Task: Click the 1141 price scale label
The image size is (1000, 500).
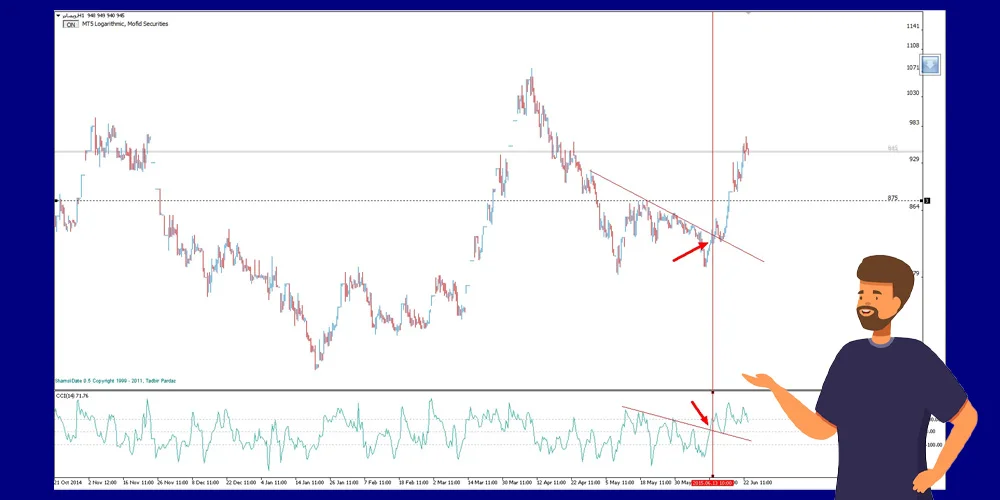Action: click(x=912, y=25)
